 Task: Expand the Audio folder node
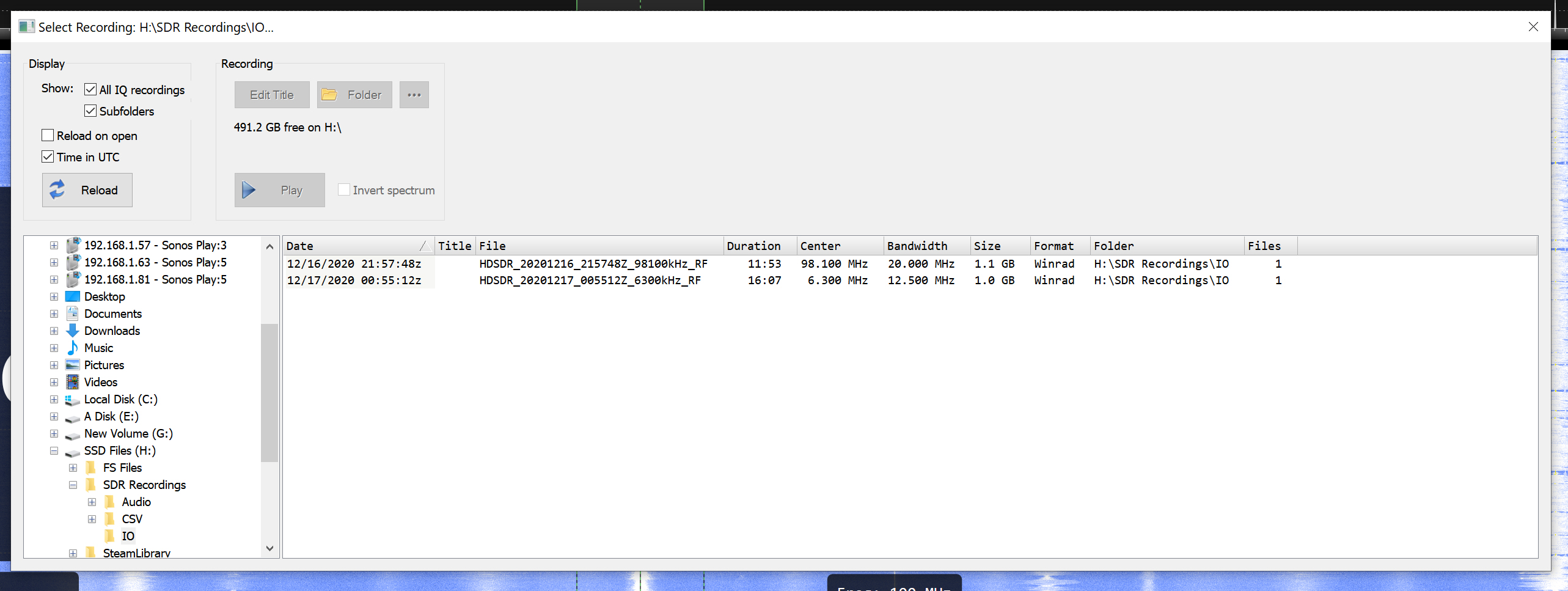tap(92, 502)
